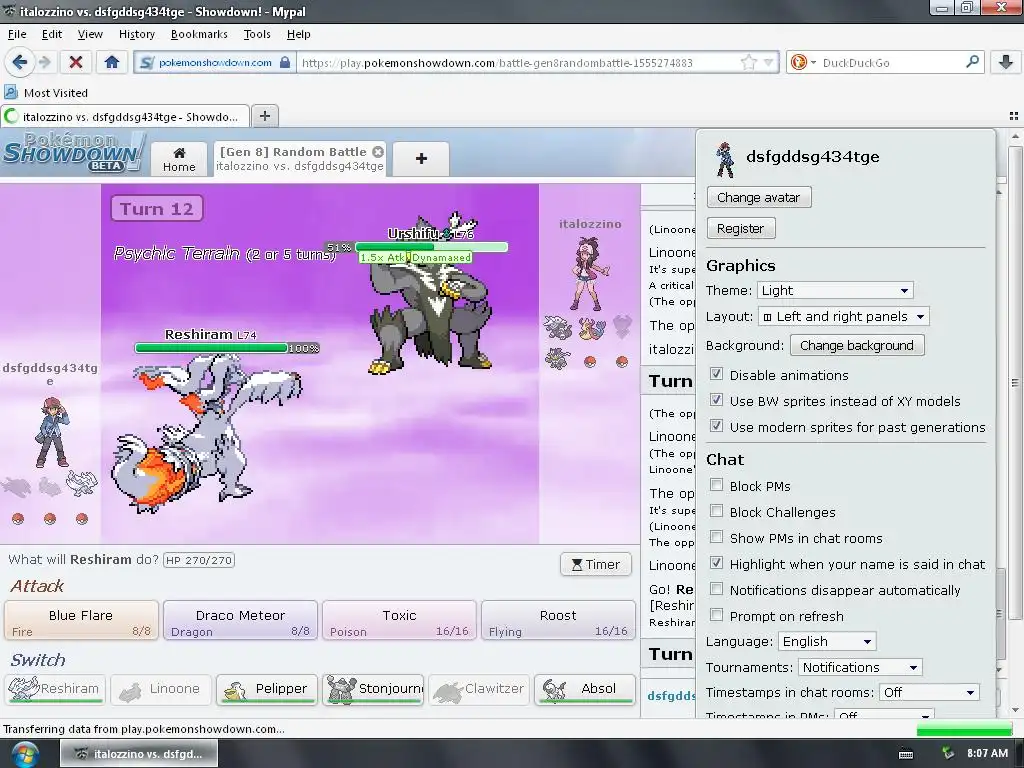Enable Notifications disappear automatically
1024x768 pixels.
716,589
